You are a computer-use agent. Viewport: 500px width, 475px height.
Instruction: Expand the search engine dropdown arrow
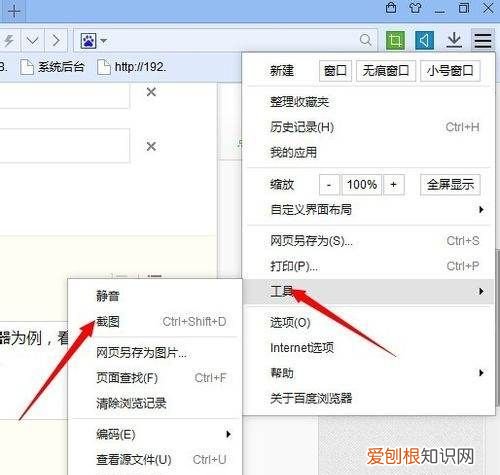pos(104,41)
